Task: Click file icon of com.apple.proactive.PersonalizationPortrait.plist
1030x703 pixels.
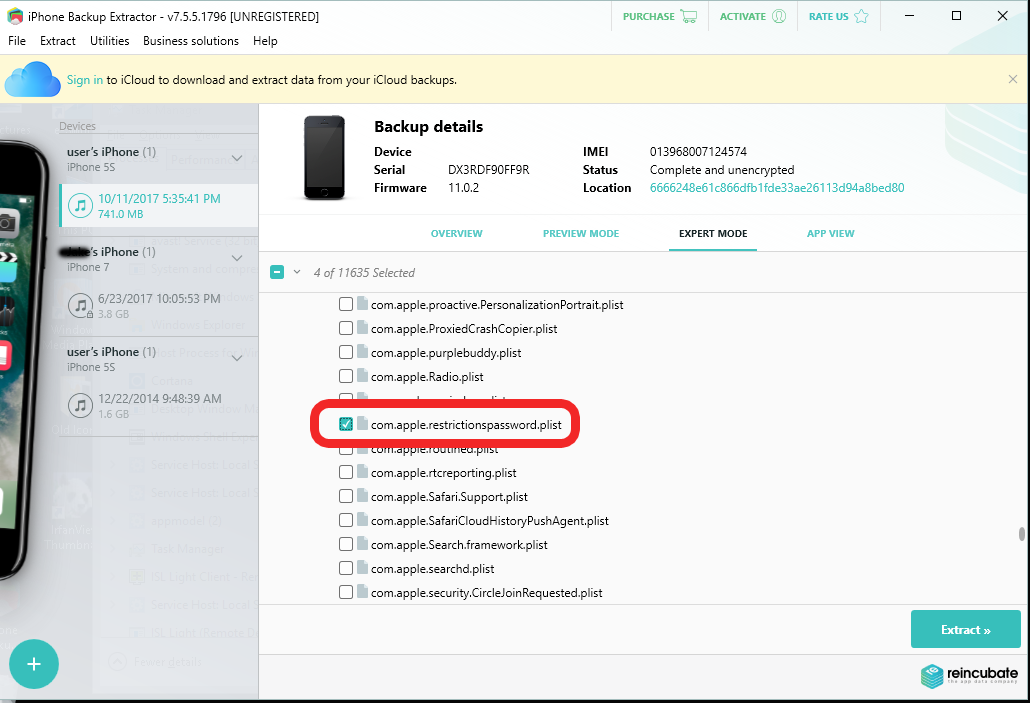Action: click(363, 304)
